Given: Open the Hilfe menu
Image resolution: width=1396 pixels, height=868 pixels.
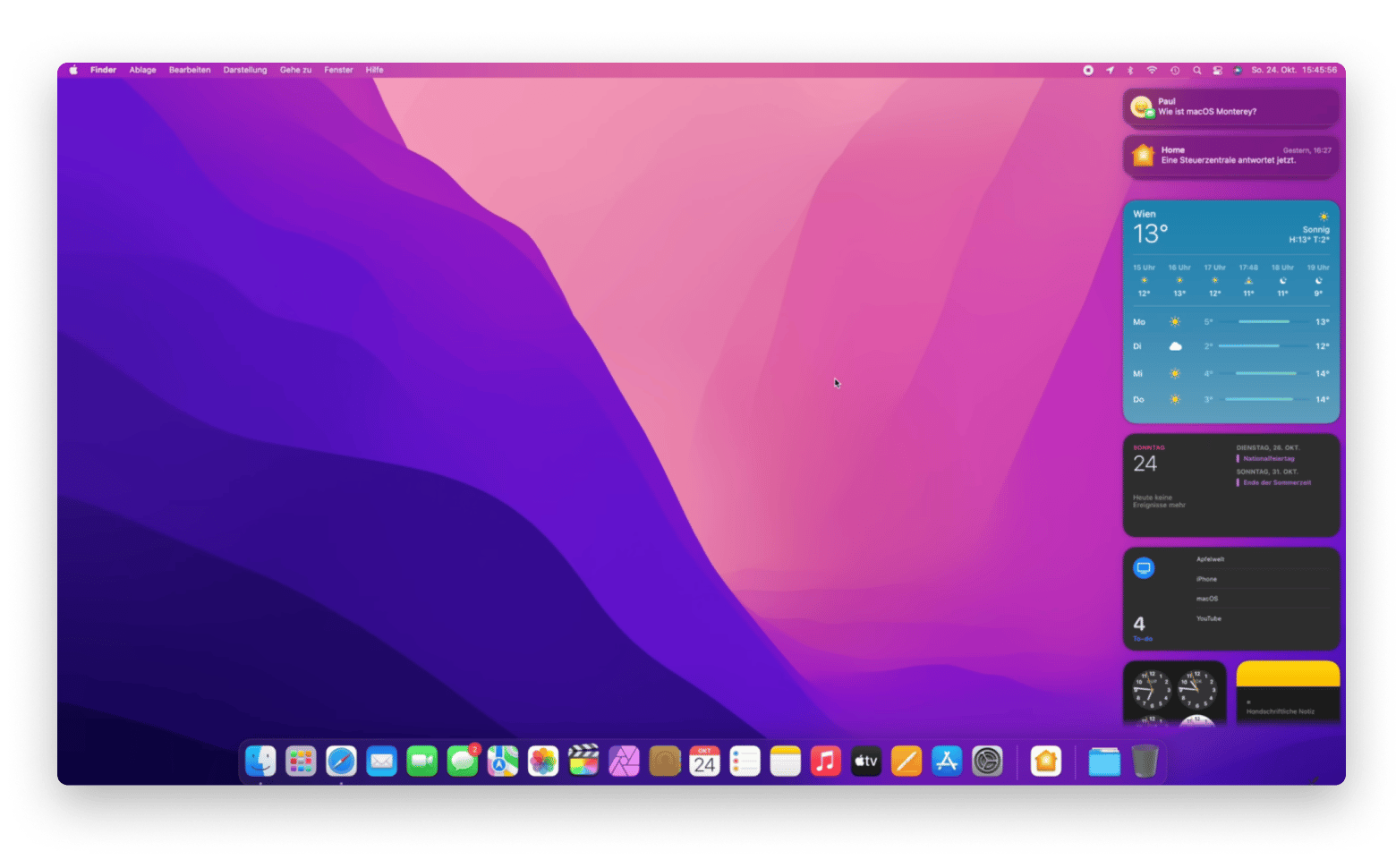Looking at the screenshot, I should coord(374,70).
